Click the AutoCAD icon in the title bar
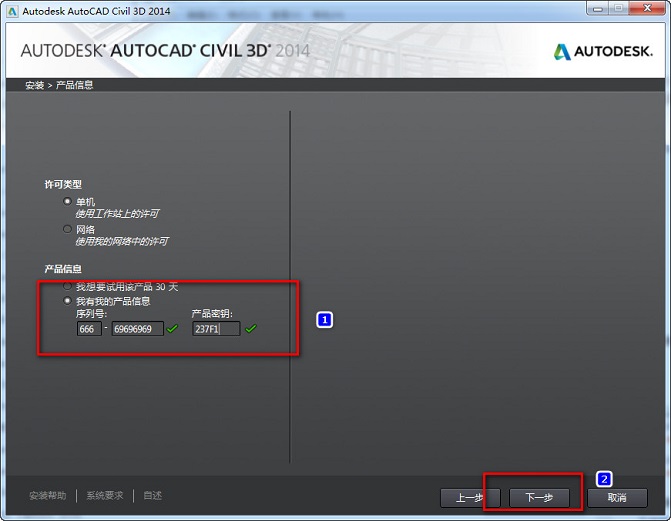 click(12, 11)
